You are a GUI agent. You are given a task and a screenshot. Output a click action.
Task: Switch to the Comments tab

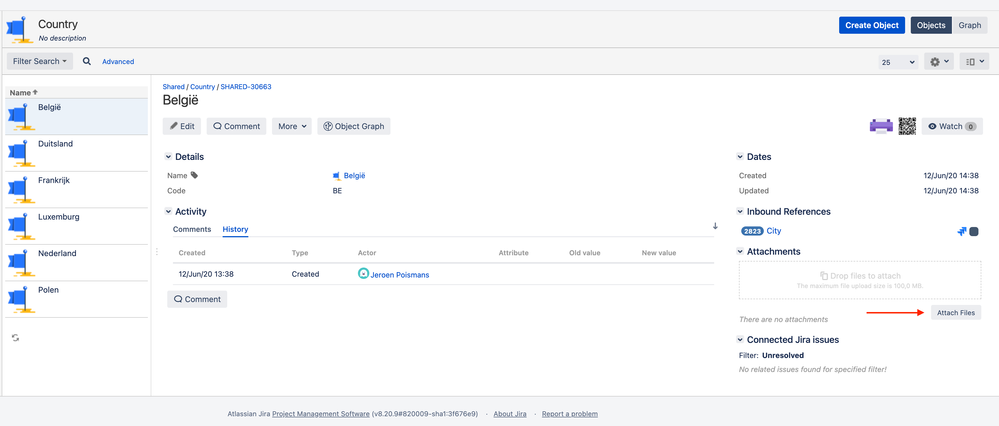[x=192, y=229]
